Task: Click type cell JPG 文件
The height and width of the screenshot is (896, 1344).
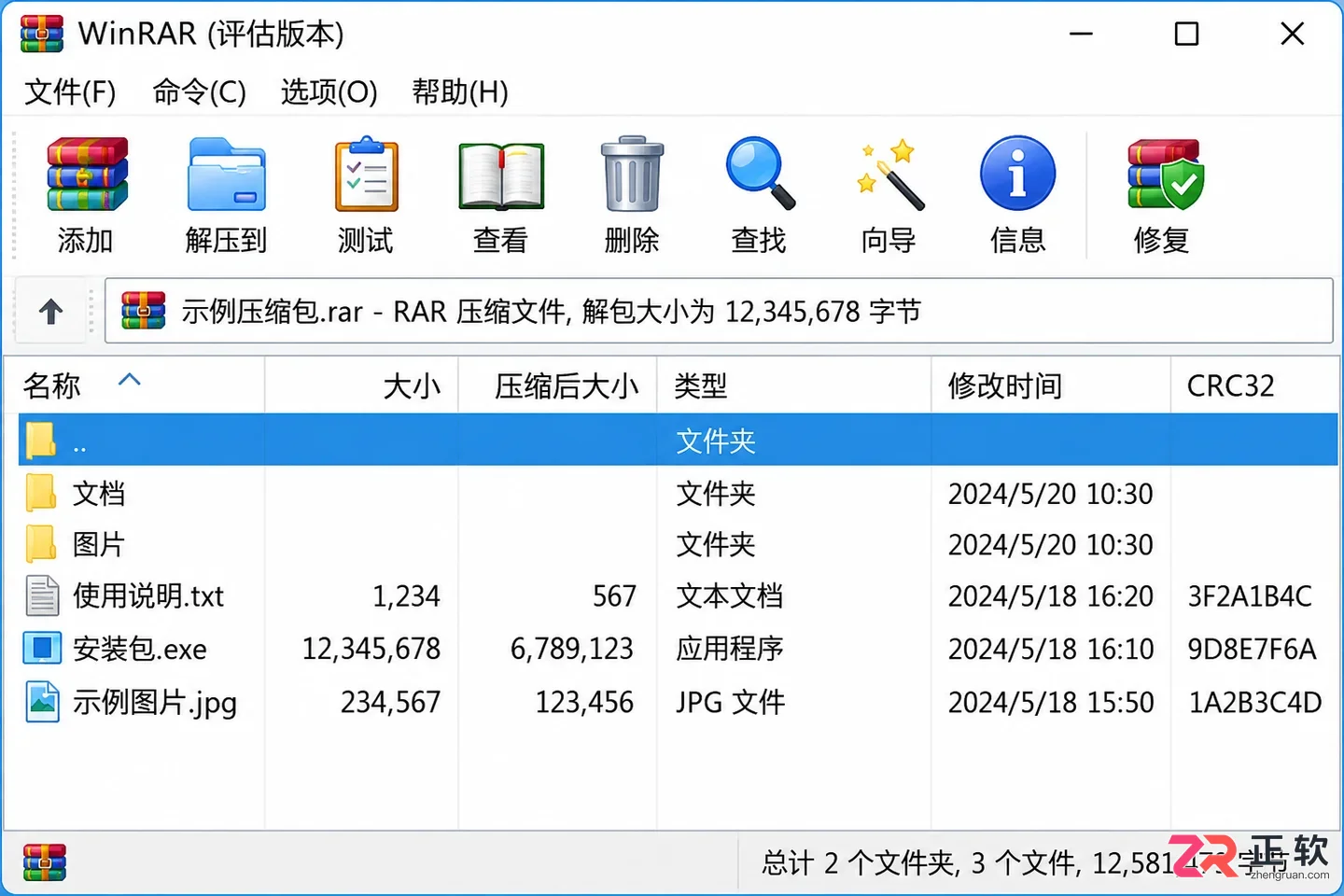Action: pos(731,702)
